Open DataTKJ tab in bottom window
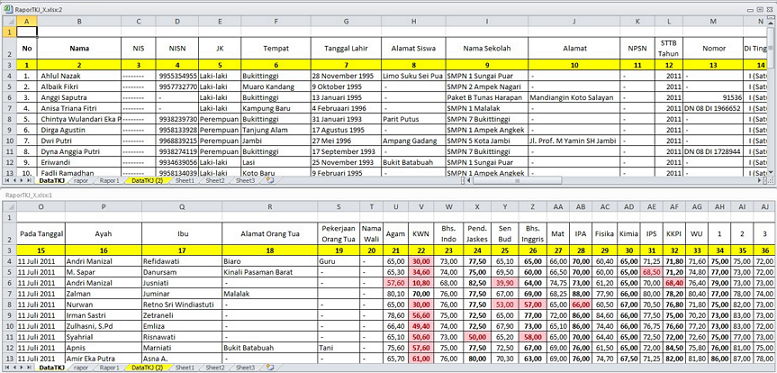777x373 pixels. (52, 368)
